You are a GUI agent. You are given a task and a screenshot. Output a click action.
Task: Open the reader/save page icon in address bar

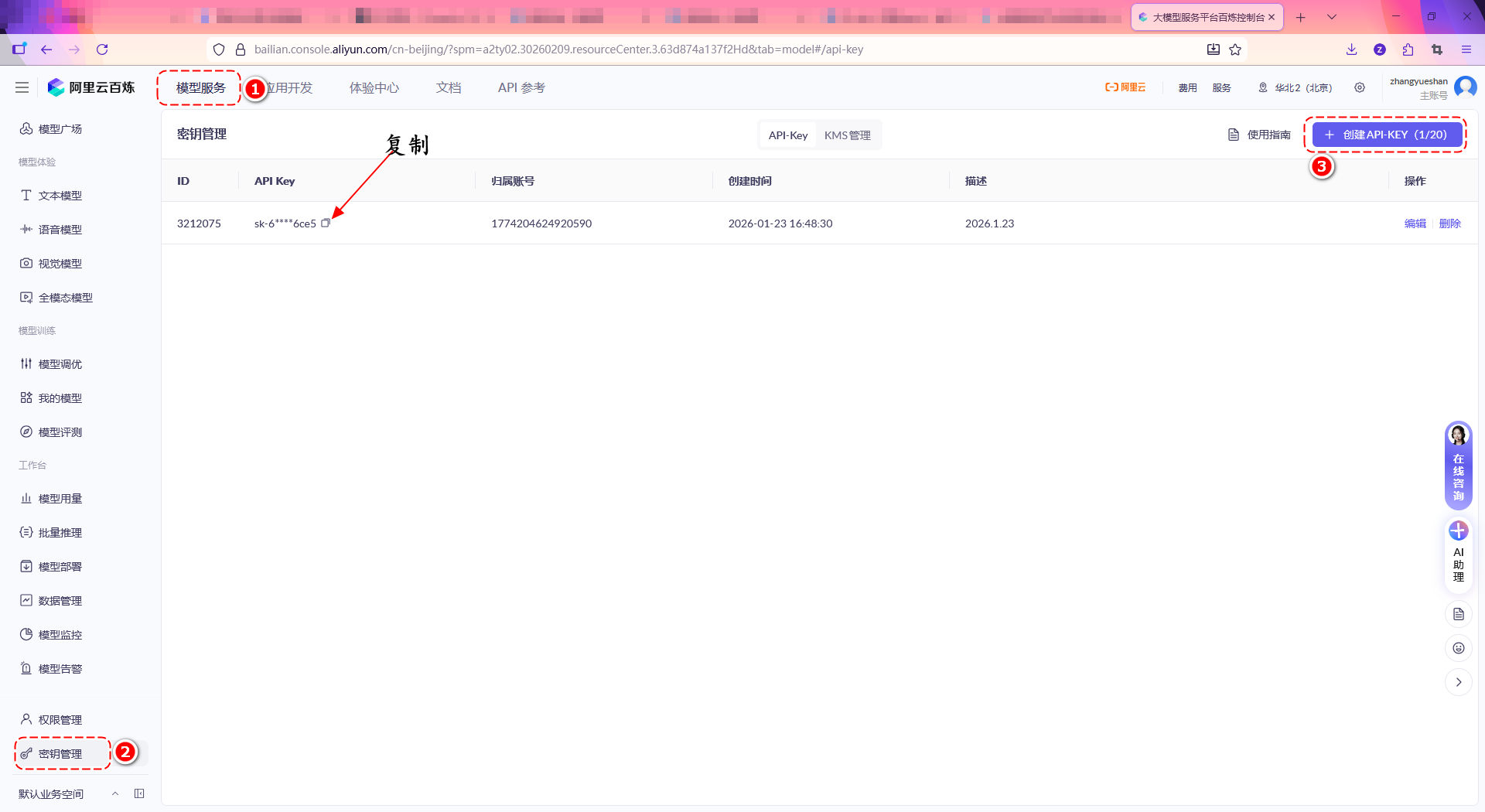pyautogui.click(x=1214, y=49)
